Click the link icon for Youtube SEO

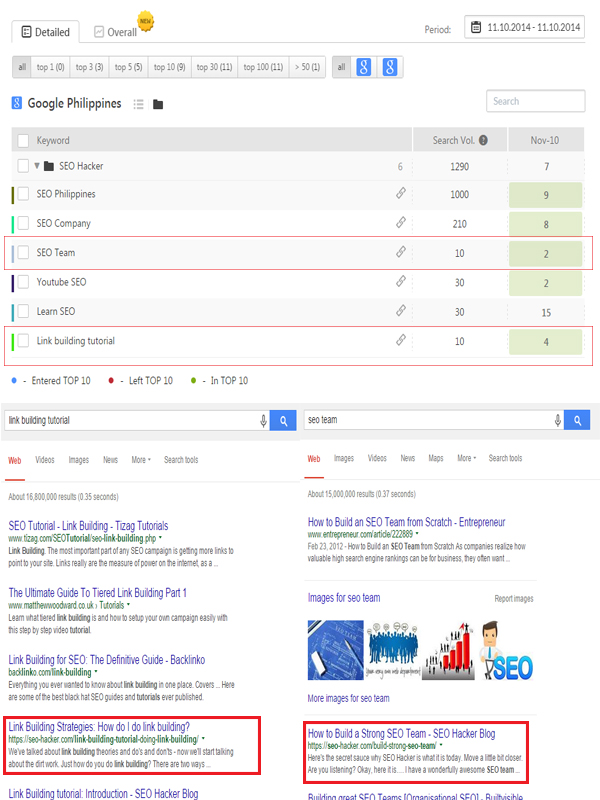point(401,283)
